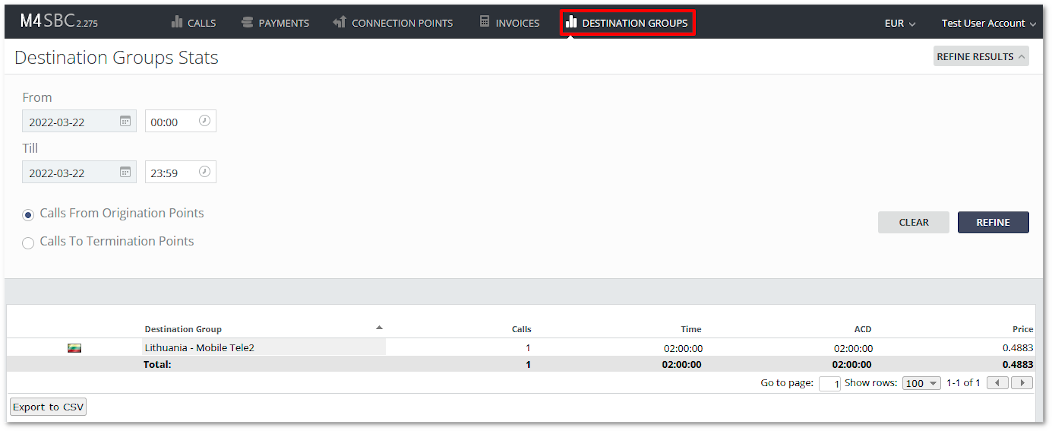
Task: Click clock icon in Till time field
Action: pos(204,172)
